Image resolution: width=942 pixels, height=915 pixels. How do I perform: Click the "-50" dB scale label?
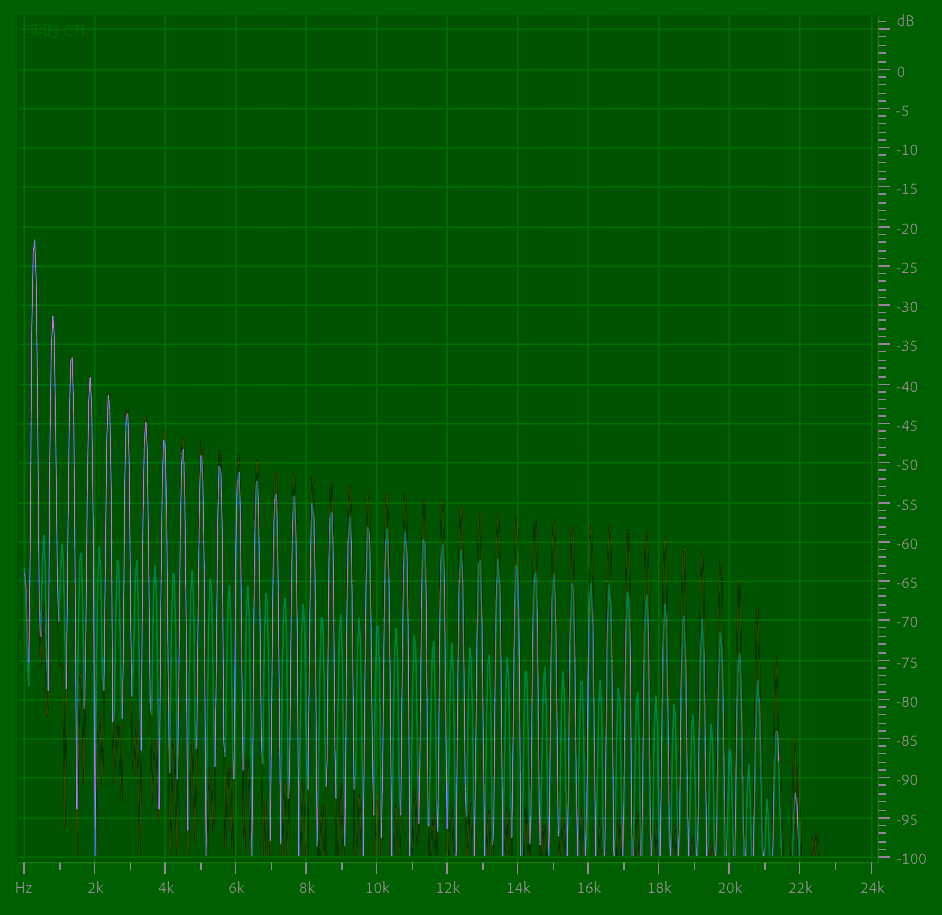907,466
